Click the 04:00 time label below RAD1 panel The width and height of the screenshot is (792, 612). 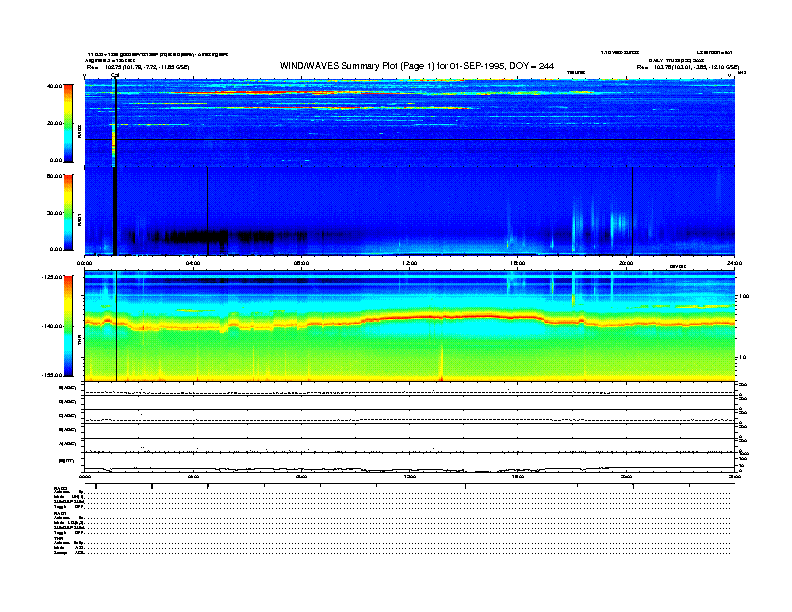193,263
